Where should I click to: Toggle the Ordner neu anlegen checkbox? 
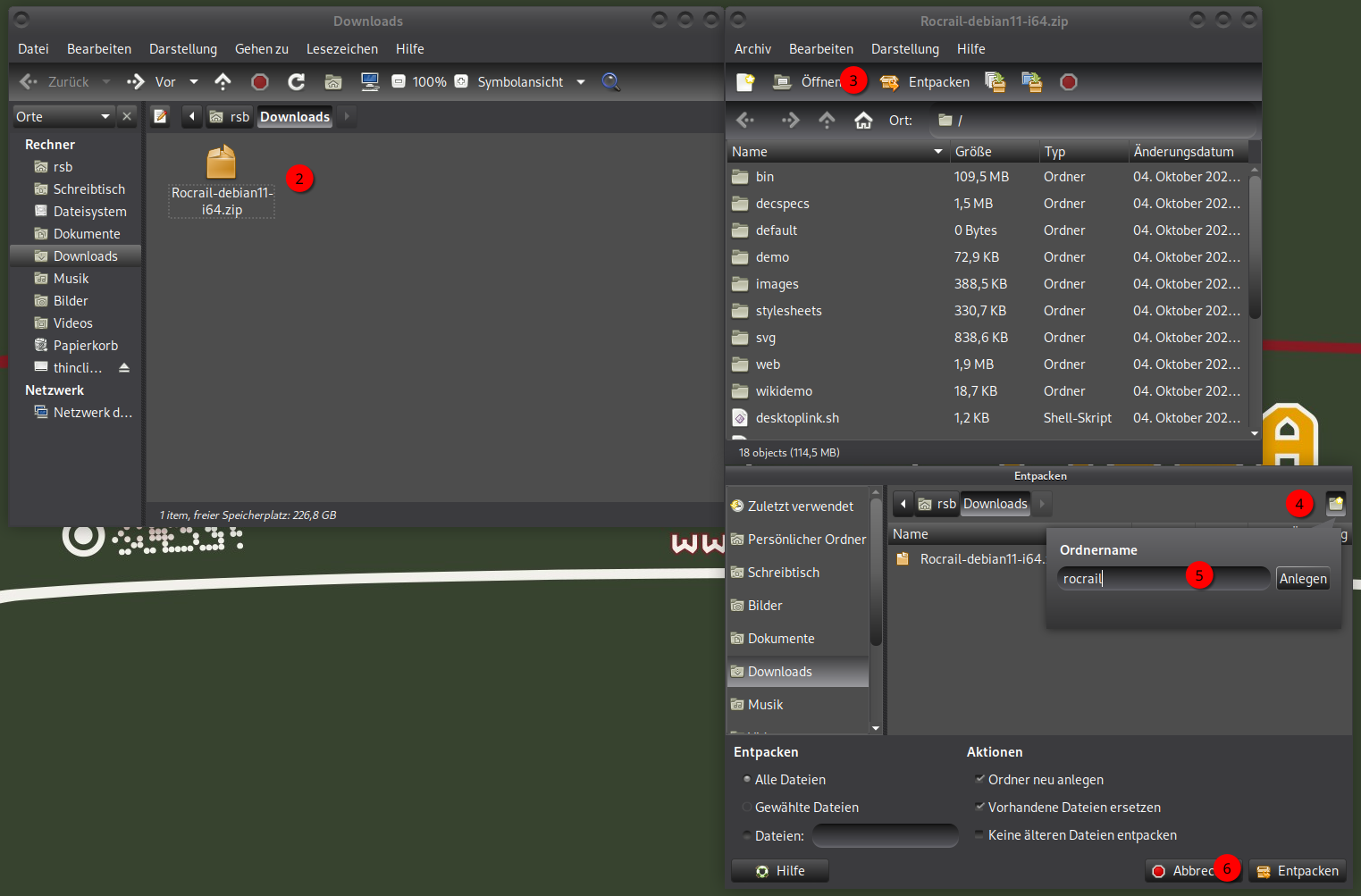979,780
